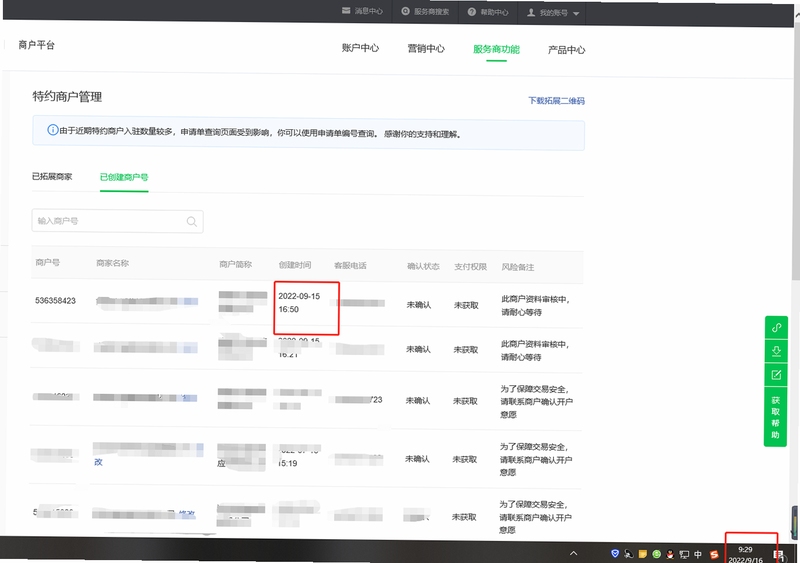The width and height of the screenshot is (800, 563).
Task: Click the 下载拓展二维码 link
Action: (556, 101)
